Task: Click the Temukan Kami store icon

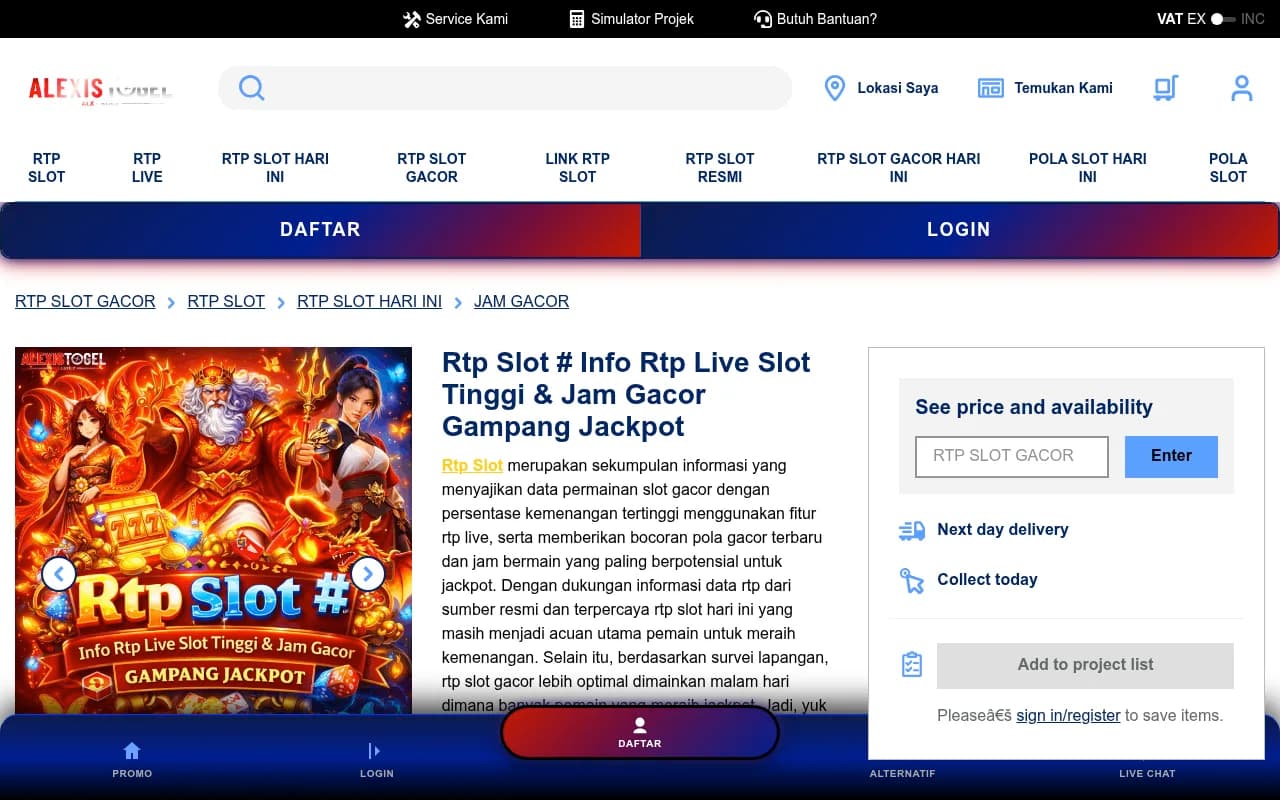Action: click(x=990, y=88)
